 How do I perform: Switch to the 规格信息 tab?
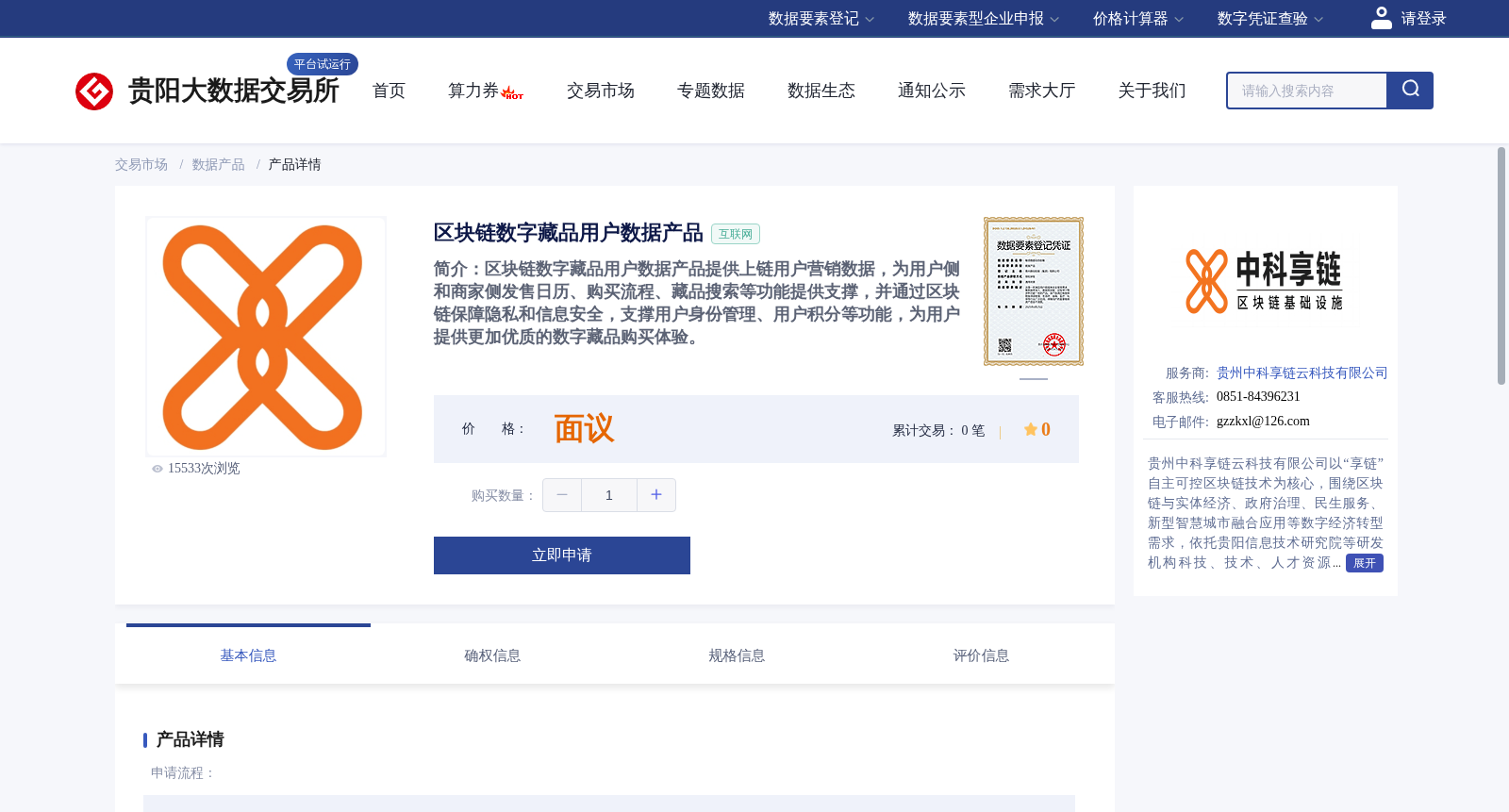(737, 655)
